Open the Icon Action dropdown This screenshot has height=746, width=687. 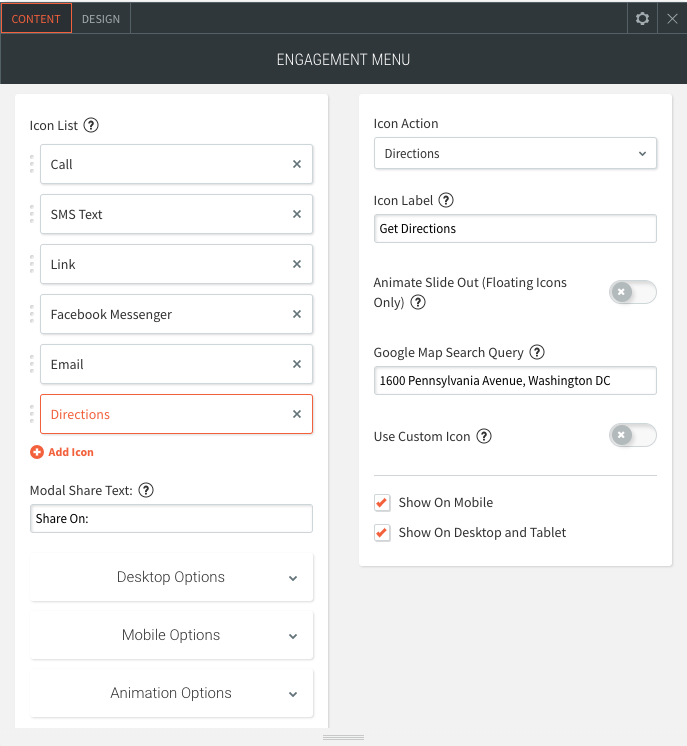[x=515, y=153]
